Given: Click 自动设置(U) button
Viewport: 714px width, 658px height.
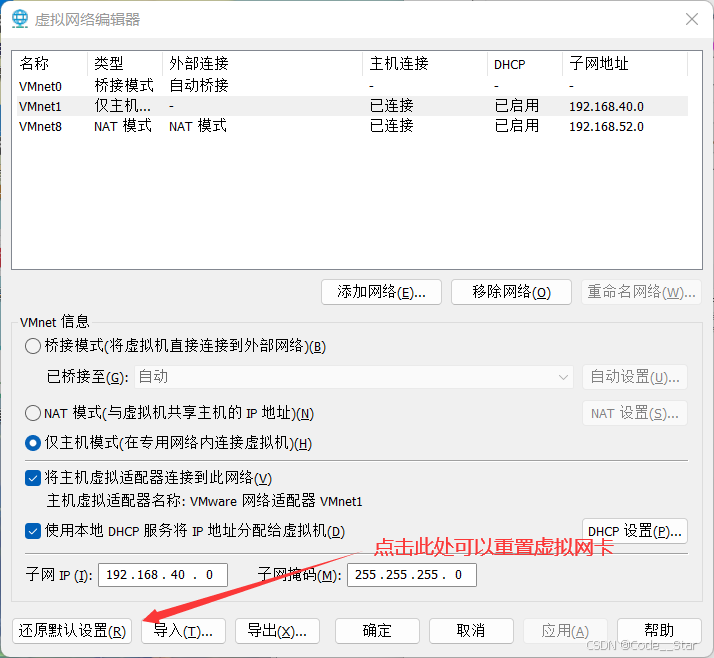Looking at the screenshot, I should pos(635,377).
